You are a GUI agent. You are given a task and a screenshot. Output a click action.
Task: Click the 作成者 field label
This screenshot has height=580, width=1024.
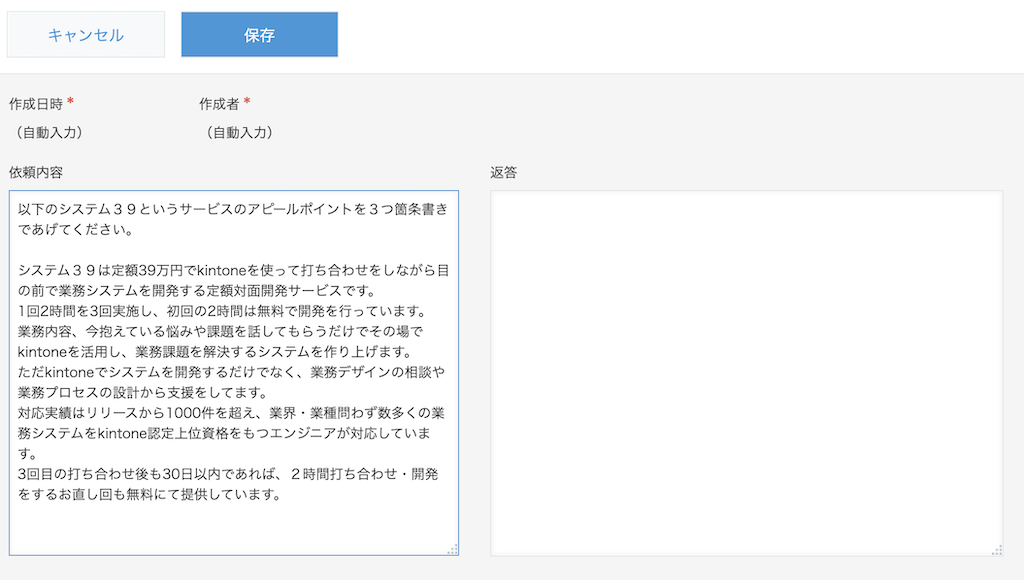tap(219, 104)
